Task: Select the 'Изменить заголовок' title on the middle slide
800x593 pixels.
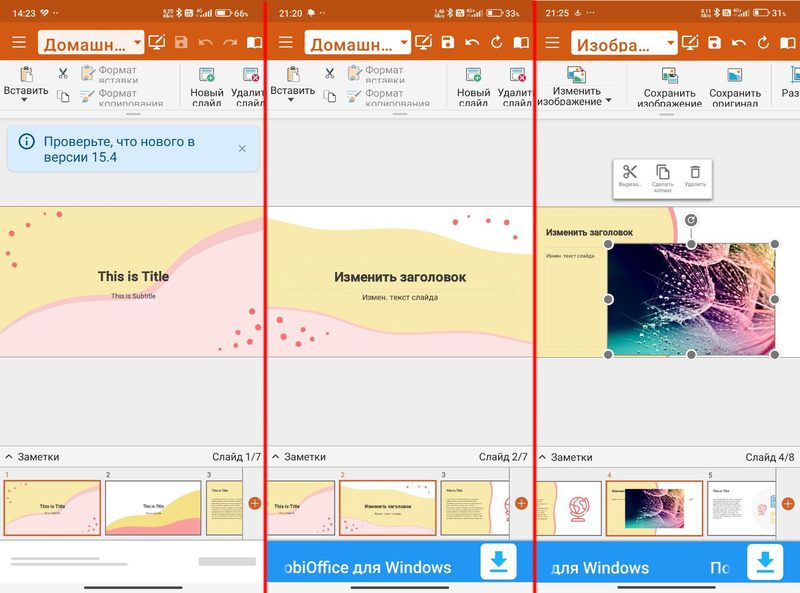Action: 400,277
